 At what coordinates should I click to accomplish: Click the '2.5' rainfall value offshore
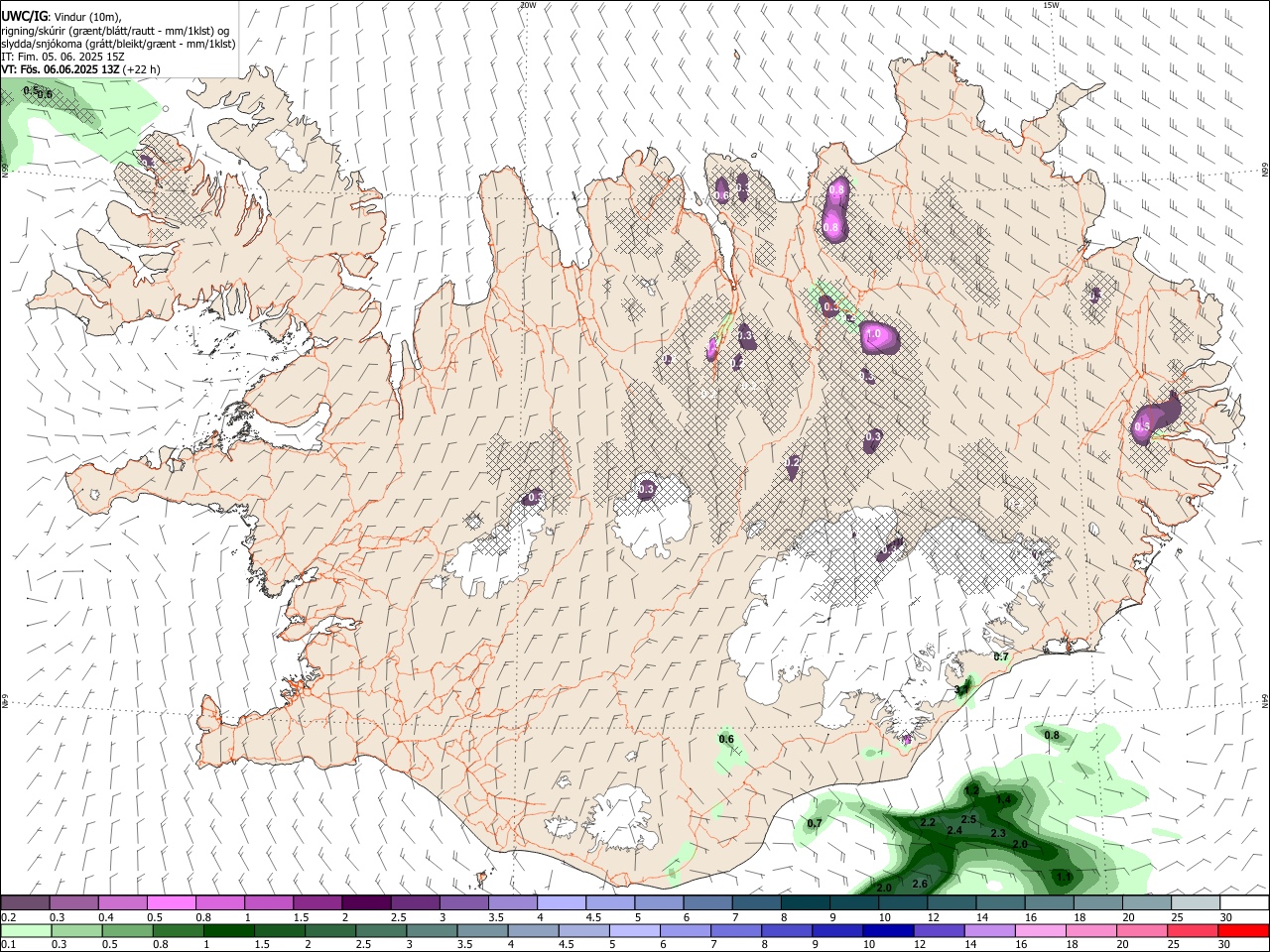pyautogui.click(x=969, y=819)
